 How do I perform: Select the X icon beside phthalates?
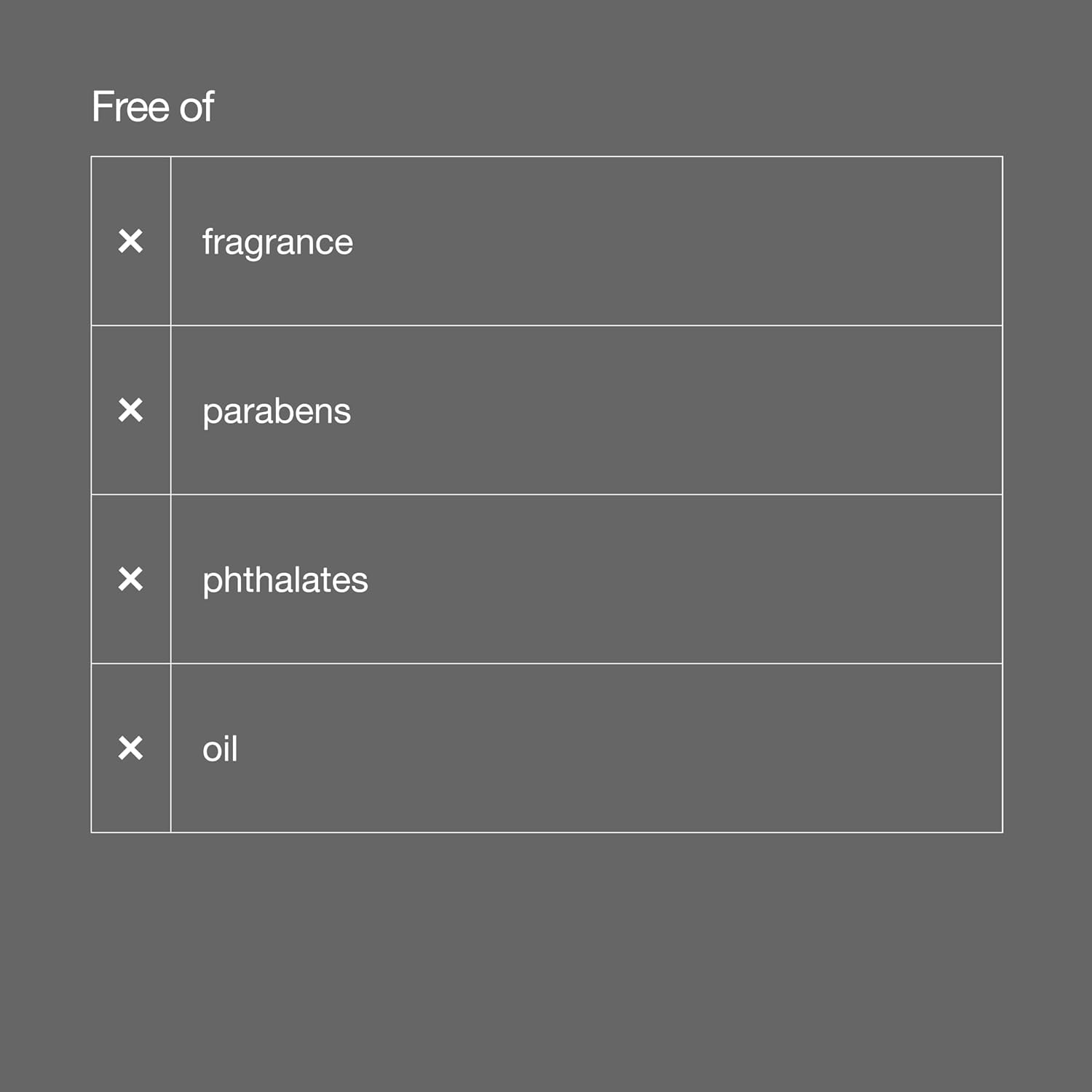point(131,579)
